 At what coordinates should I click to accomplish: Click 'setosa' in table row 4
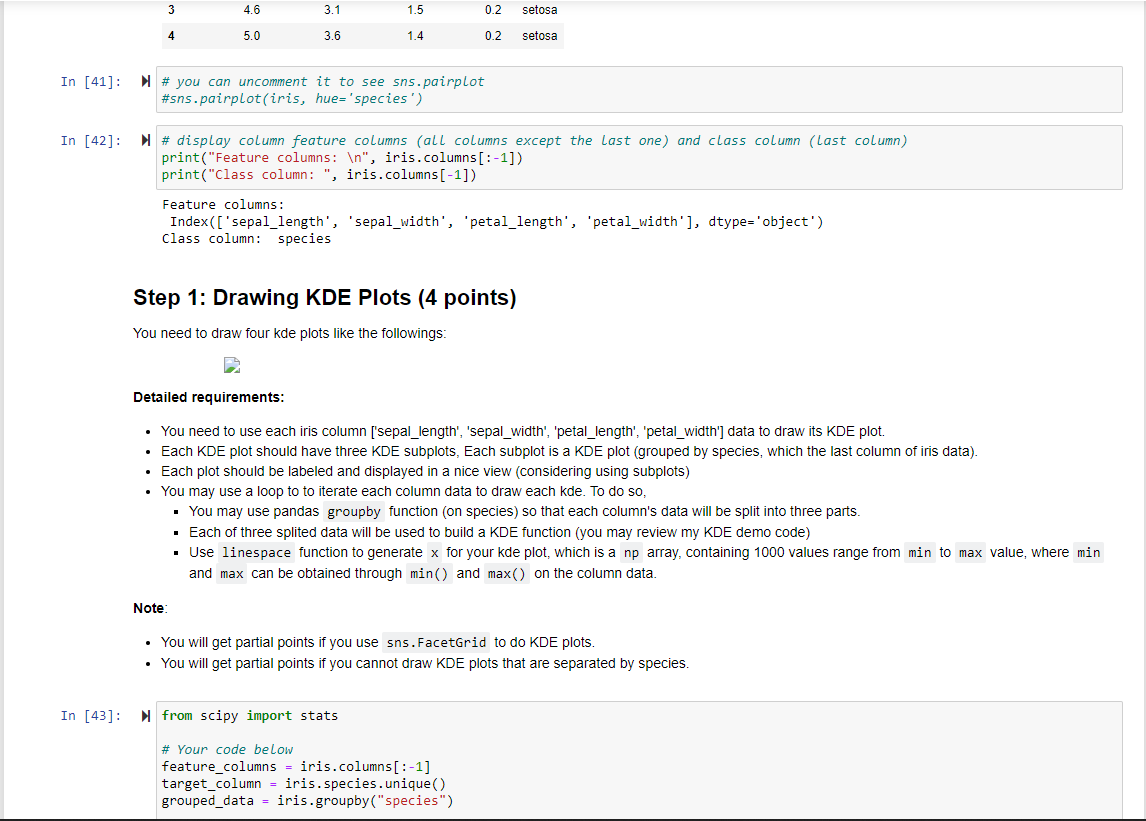[x=539, y=36]
